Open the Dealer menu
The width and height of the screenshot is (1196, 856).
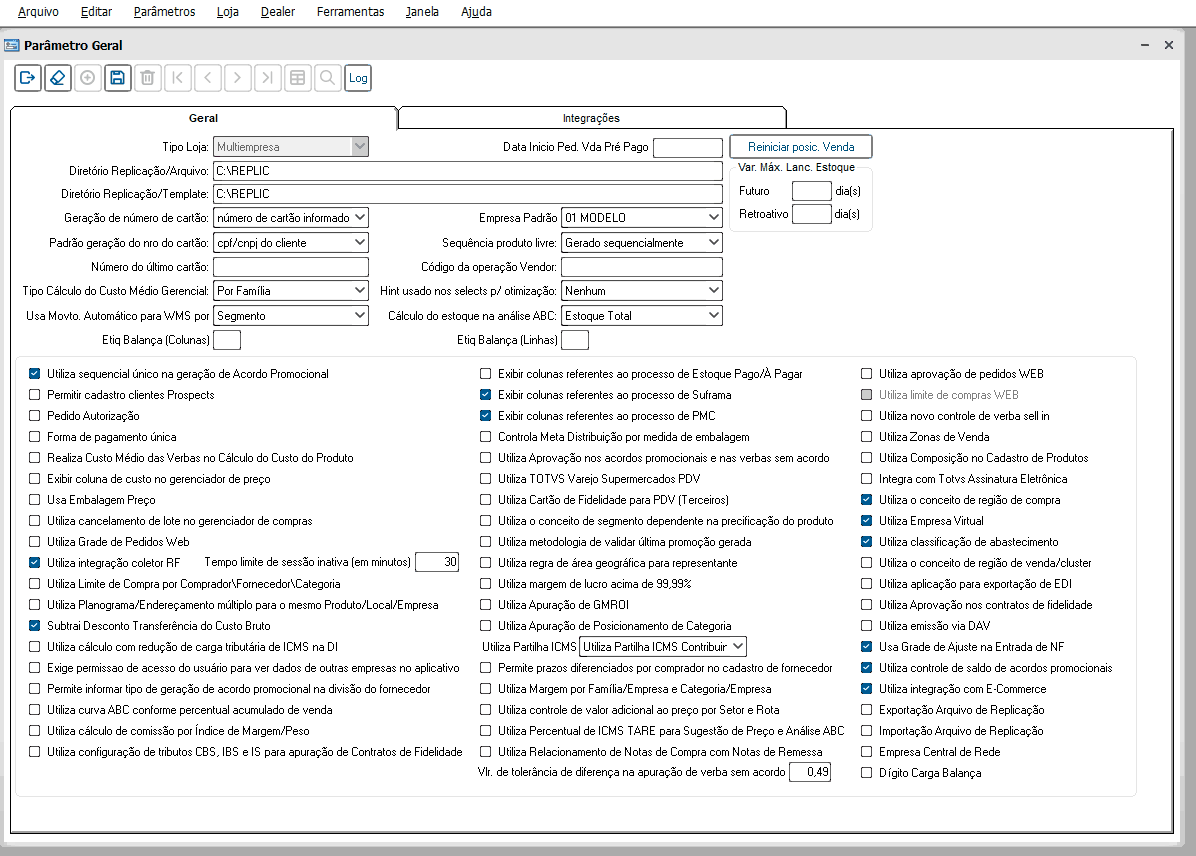click(278, 11)
